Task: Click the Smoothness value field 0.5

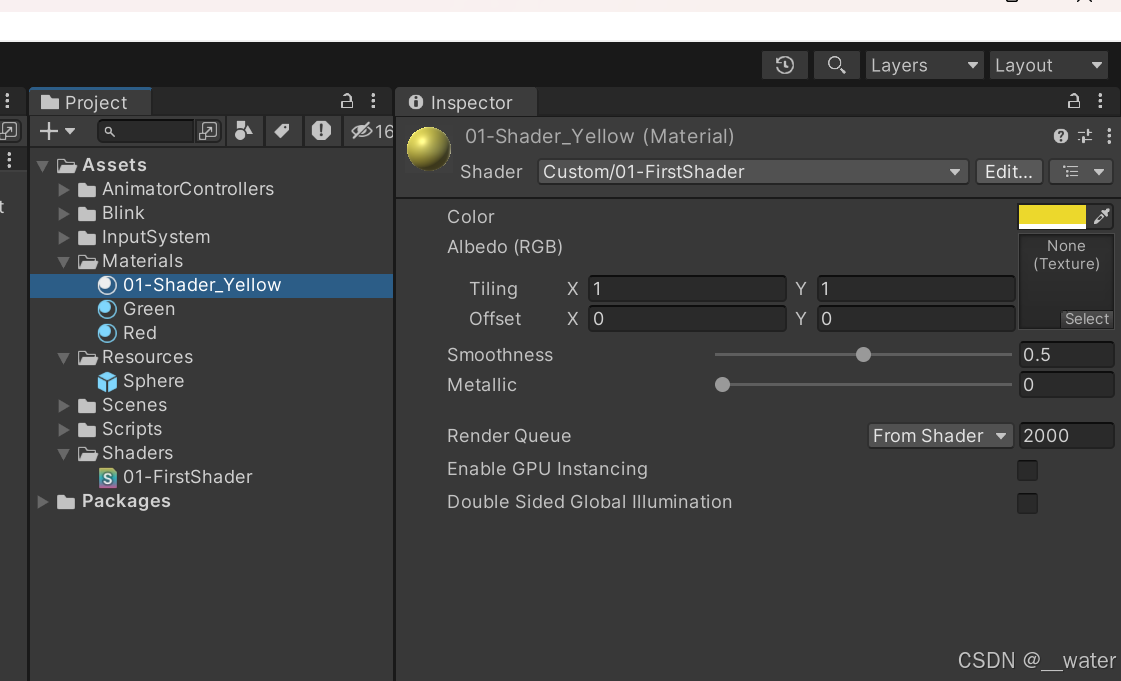Action: click(1066, 354)
